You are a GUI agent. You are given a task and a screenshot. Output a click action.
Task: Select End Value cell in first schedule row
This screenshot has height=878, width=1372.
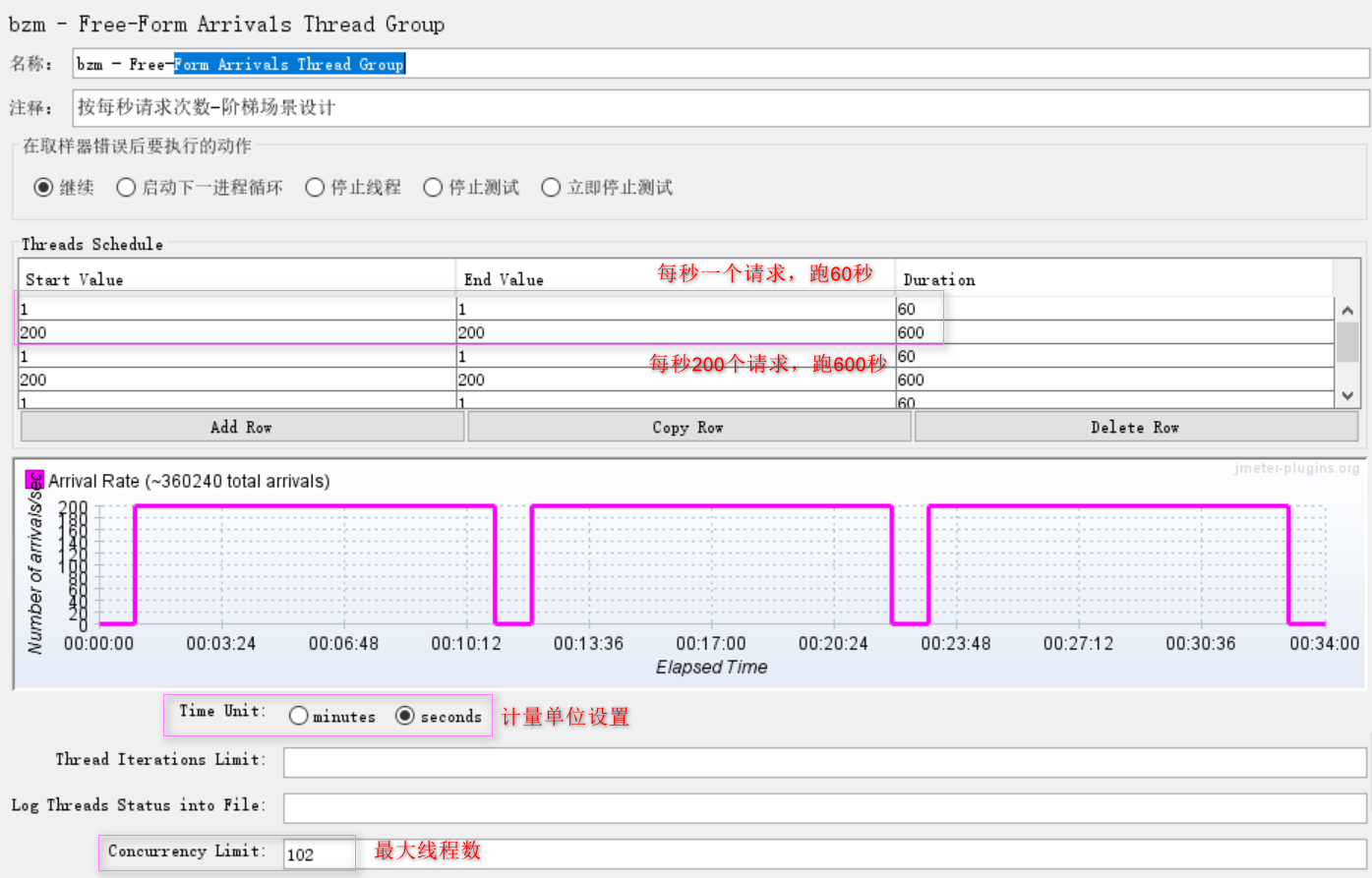click(x=676, y=309)
